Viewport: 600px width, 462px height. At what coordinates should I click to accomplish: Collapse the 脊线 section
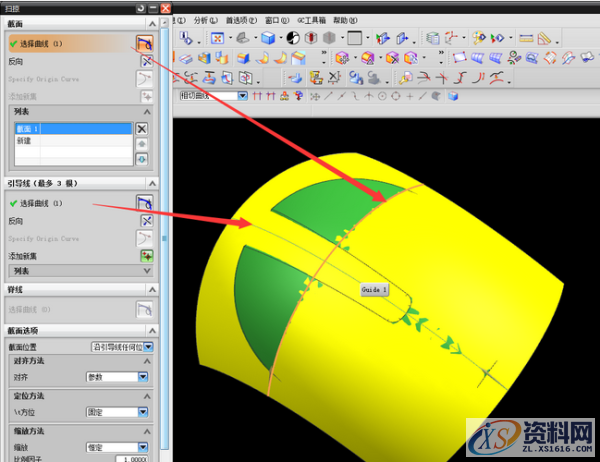point(151,290)
